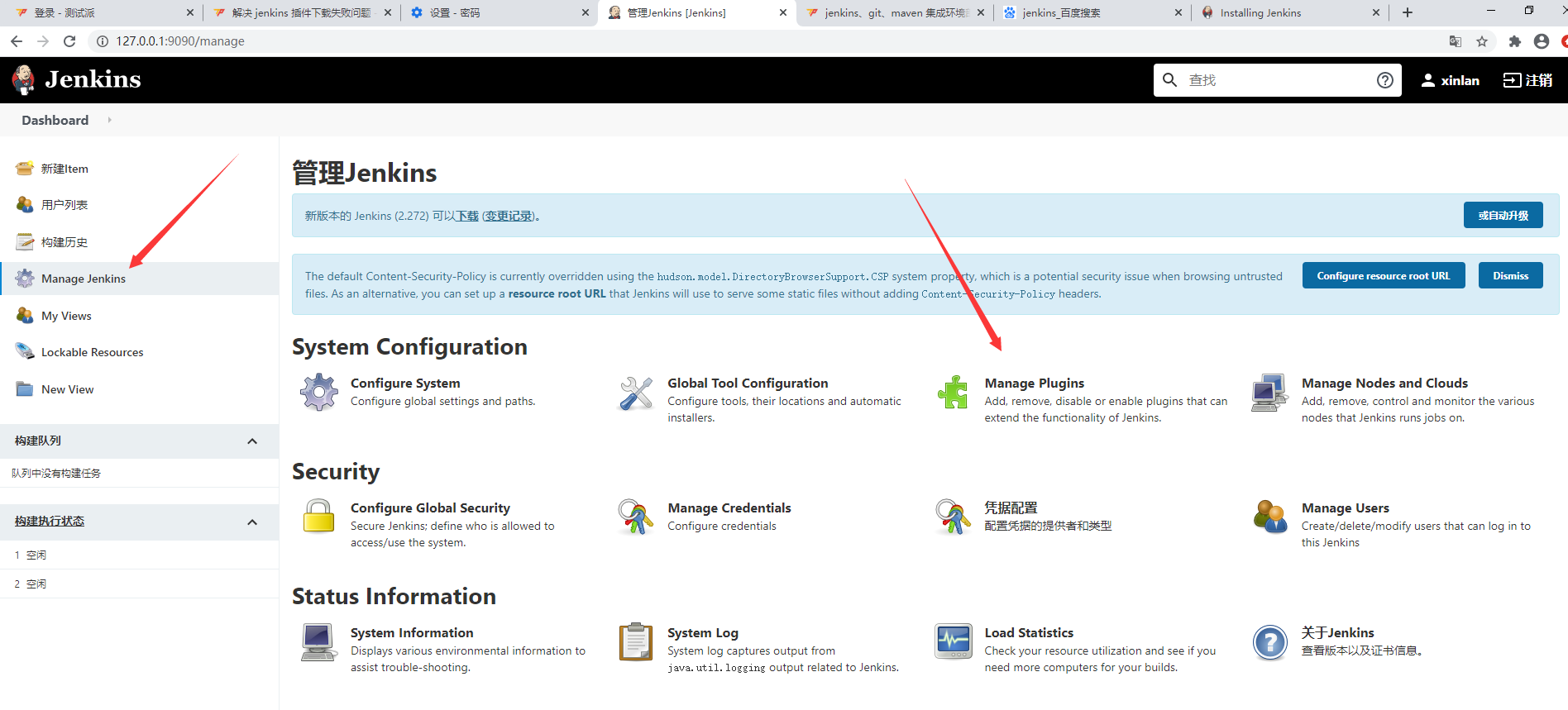Collapse the 构建队列 panel

[x=252, y=441]
